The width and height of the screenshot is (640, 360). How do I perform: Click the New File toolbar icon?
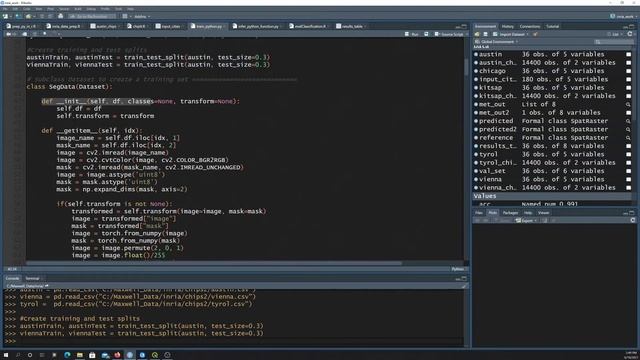coord(5,16)
